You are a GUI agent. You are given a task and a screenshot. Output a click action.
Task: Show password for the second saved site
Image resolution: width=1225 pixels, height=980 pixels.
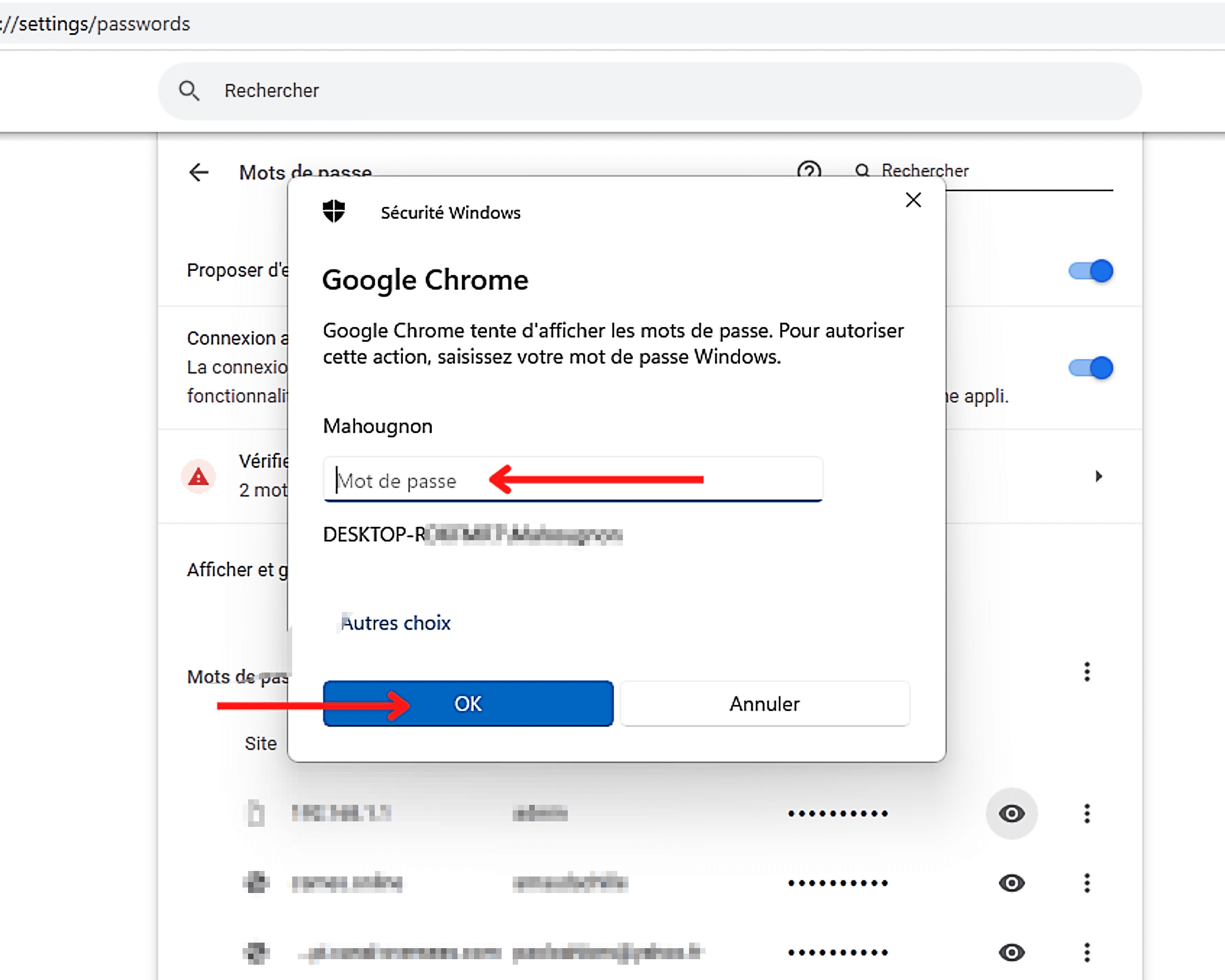1012,883
